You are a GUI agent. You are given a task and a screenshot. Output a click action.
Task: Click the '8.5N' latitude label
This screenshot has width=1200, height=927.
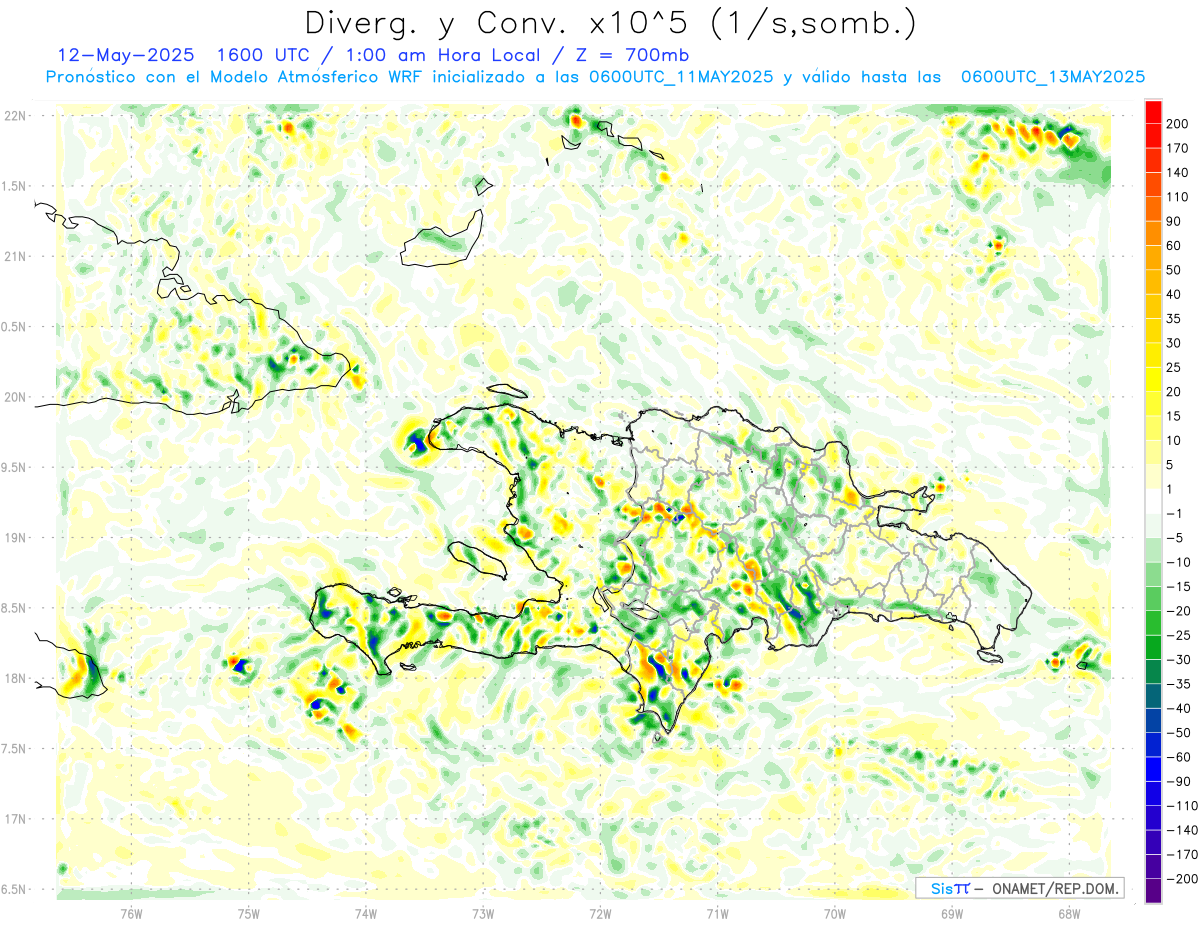(14, 608)
